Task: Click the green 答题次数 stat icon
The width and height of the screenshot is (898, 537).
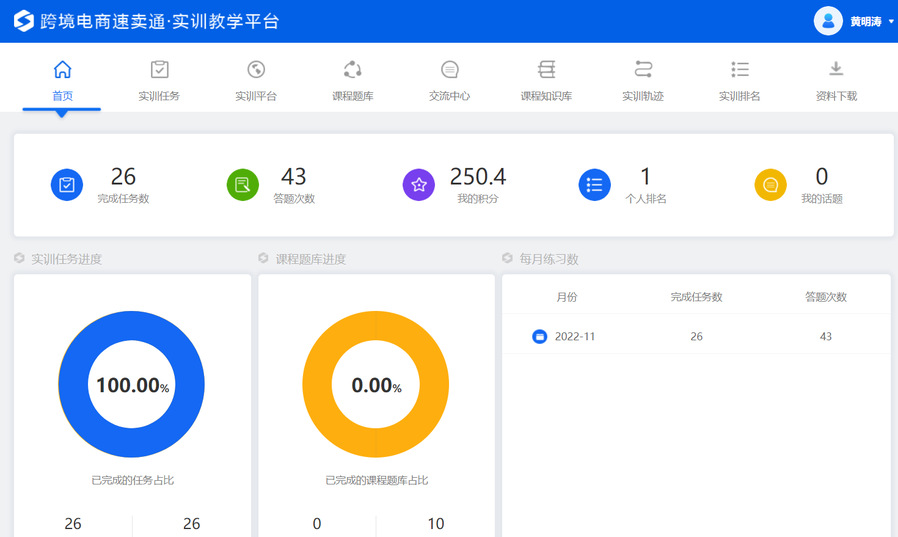Action: (243, 185)
